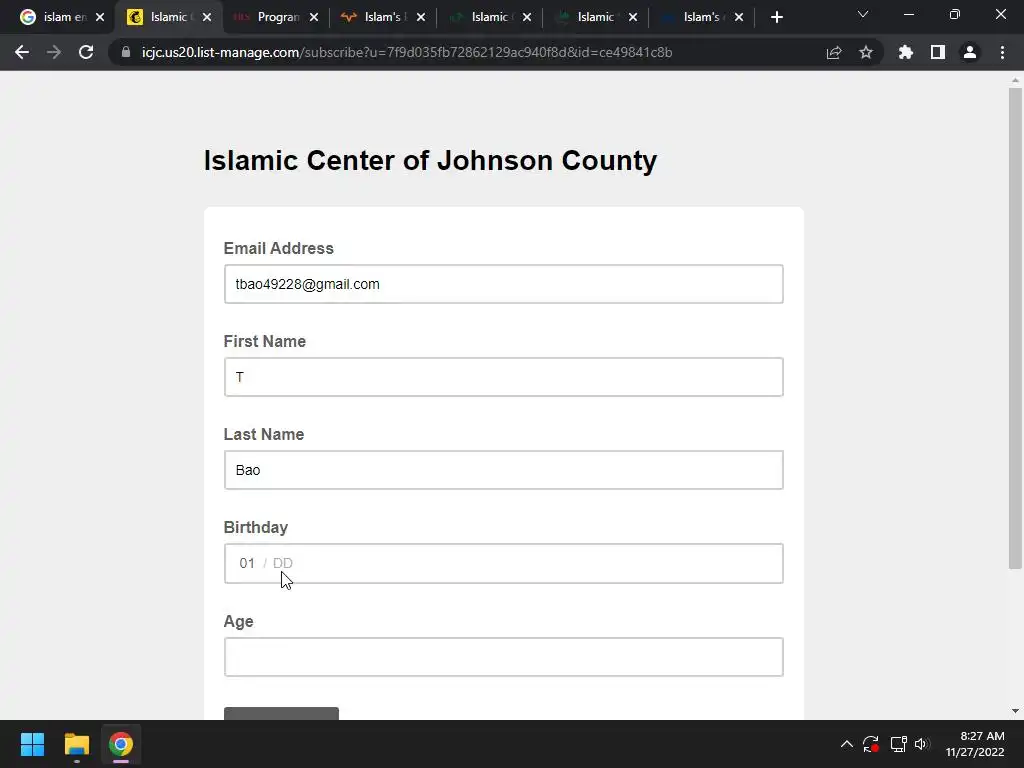The height and width of the screenshot is (768, 1024).
Task: Click the forward navigation arrow
Action: [x=54, y=52]
